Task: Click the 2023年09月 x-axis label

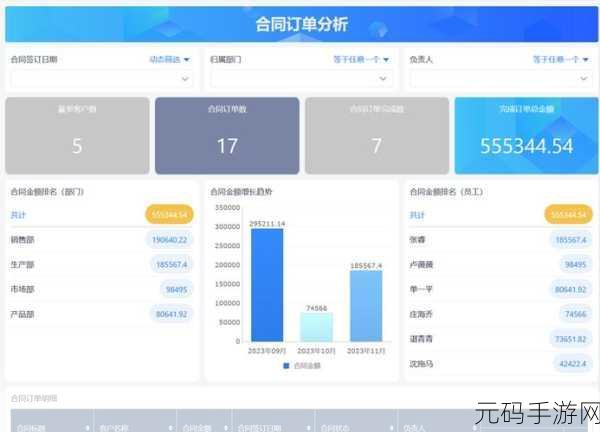Action: tap(267, 350)
